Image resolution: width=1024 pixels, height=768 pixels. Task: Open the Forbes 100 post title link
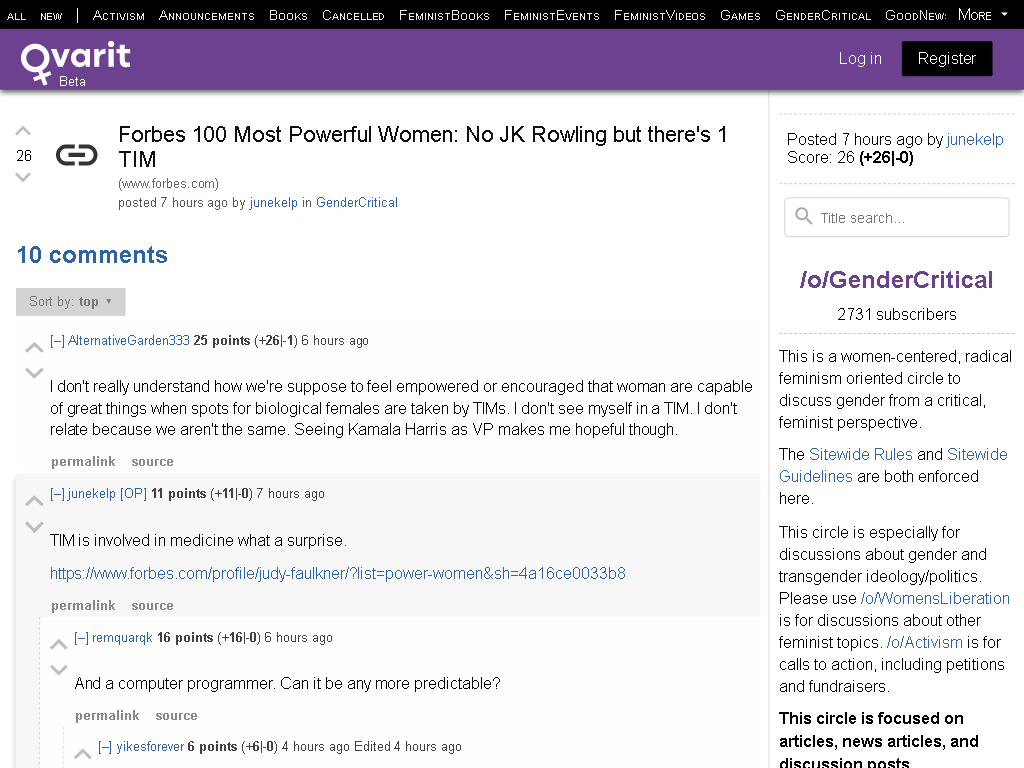[422, 146]
